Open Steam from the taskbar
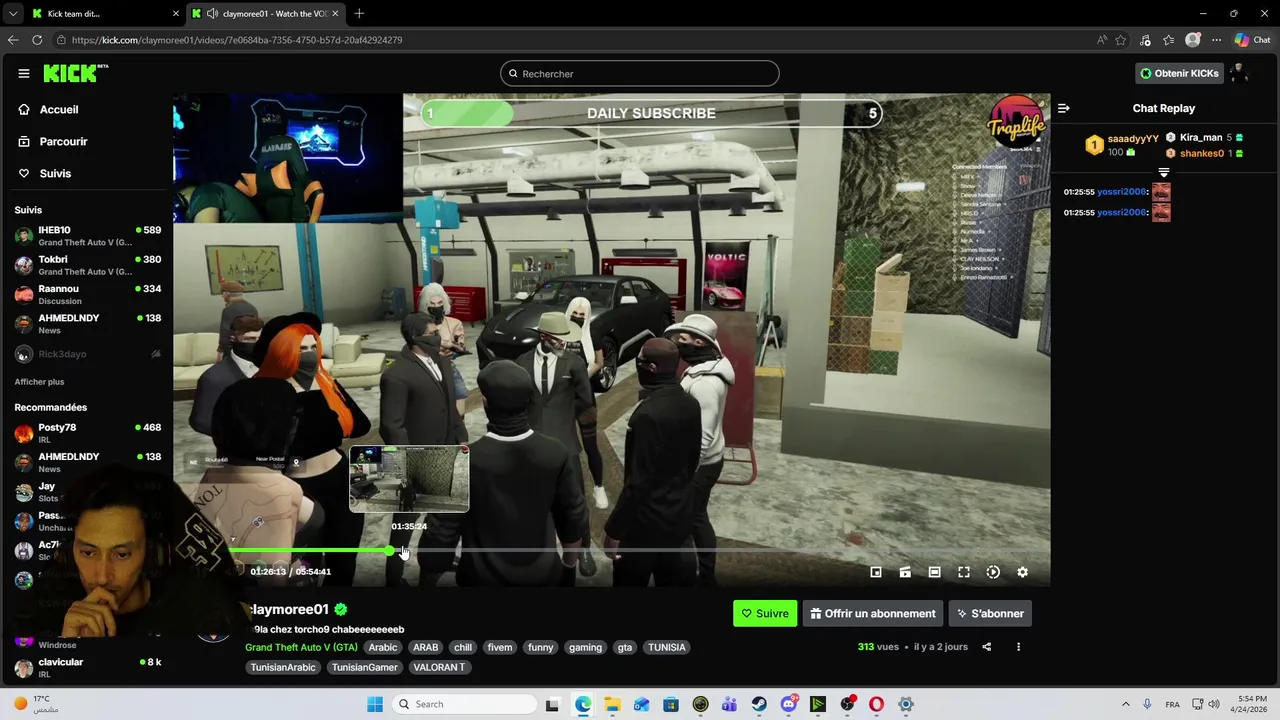The width and height of the screenshot is (1280, 720). coord(759,704)
